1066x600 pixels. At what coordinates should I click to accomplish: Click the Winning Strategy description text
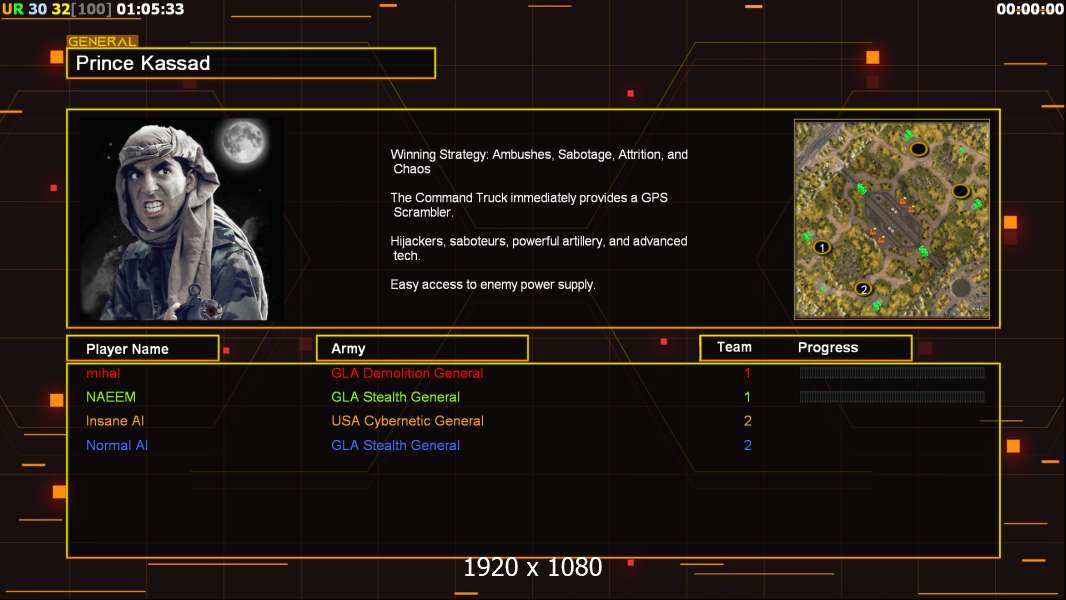pos(539,162)
